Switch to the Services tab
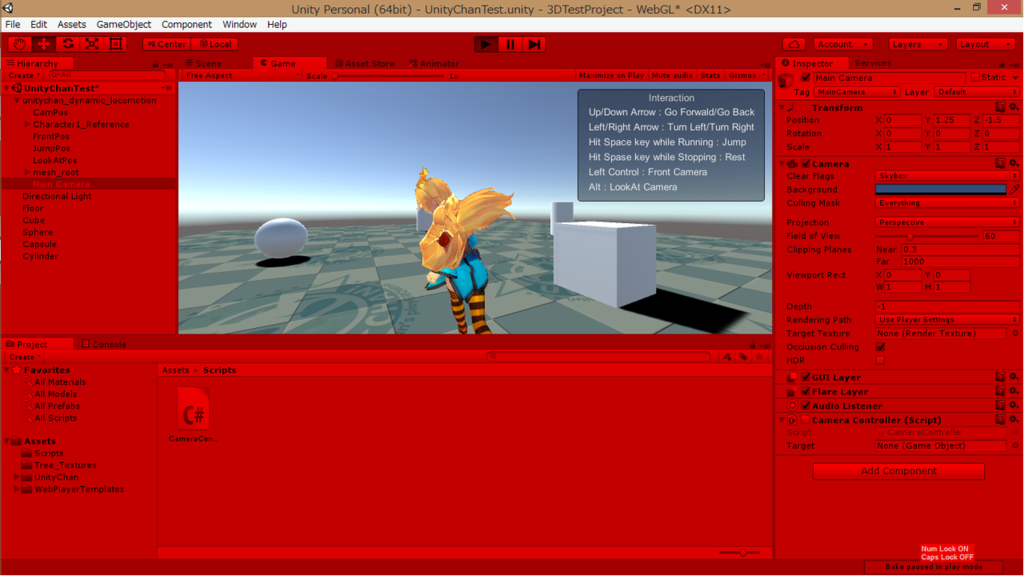1024x576 pixels. (x=872, y=63)
